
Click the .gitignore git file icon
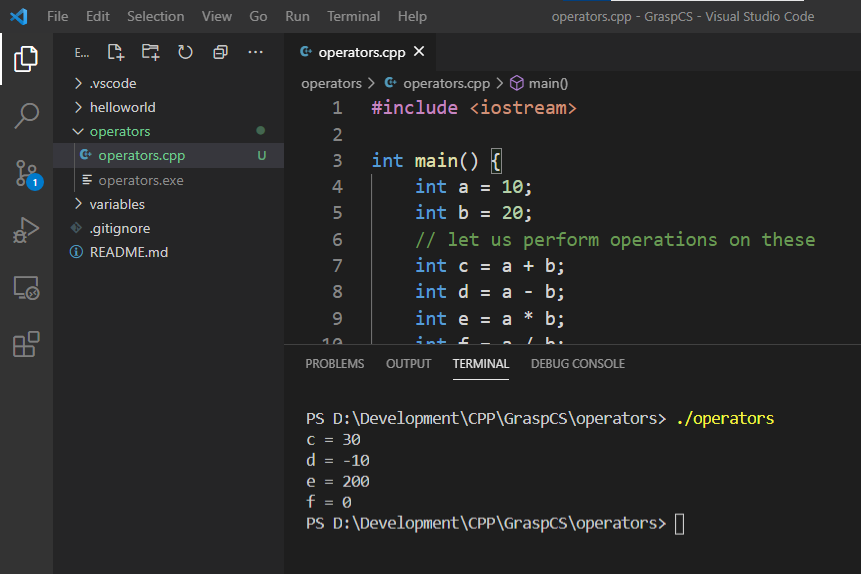[x=76, y=228]
